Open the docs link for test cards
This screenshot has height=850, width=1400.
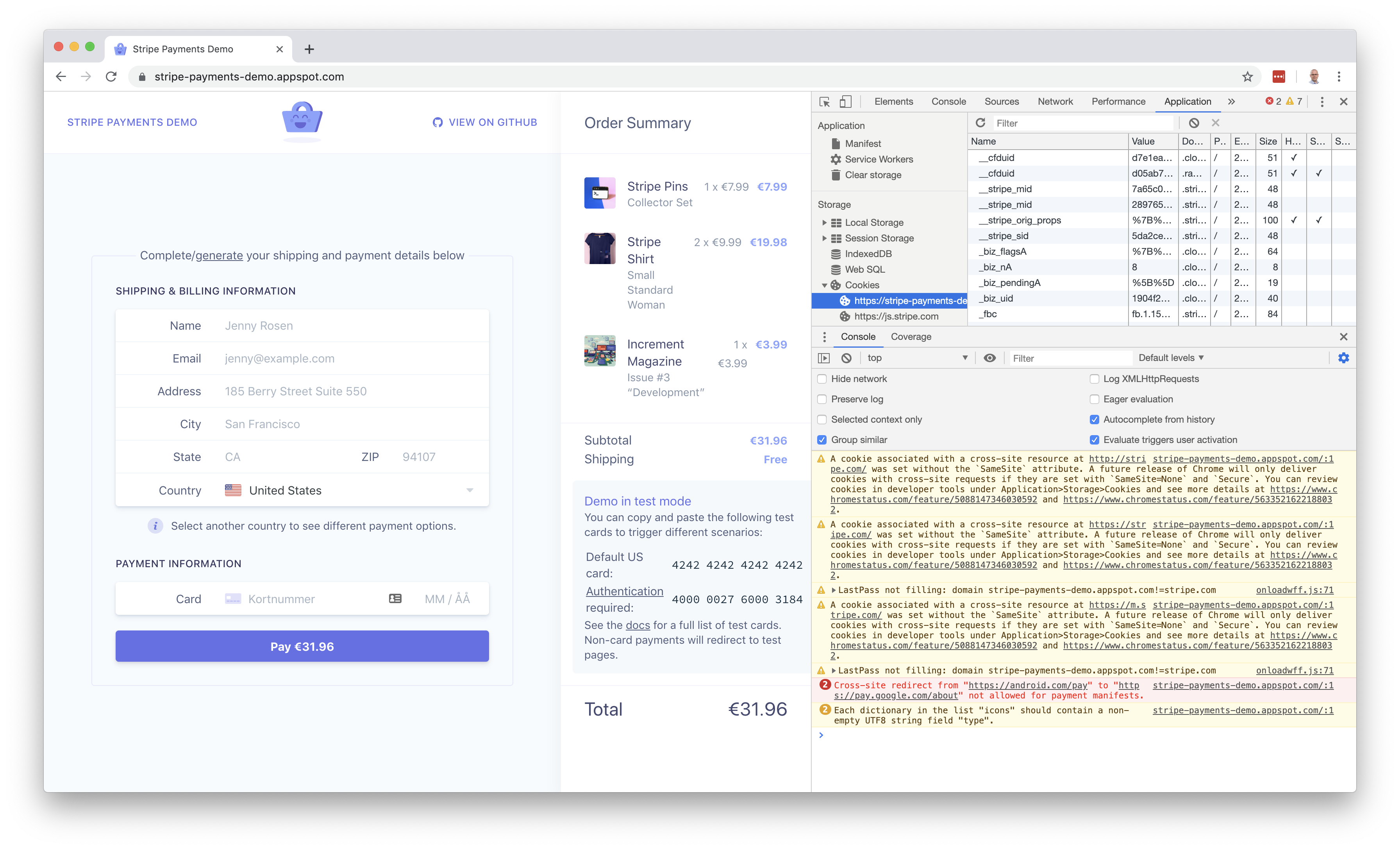point(637,625)
